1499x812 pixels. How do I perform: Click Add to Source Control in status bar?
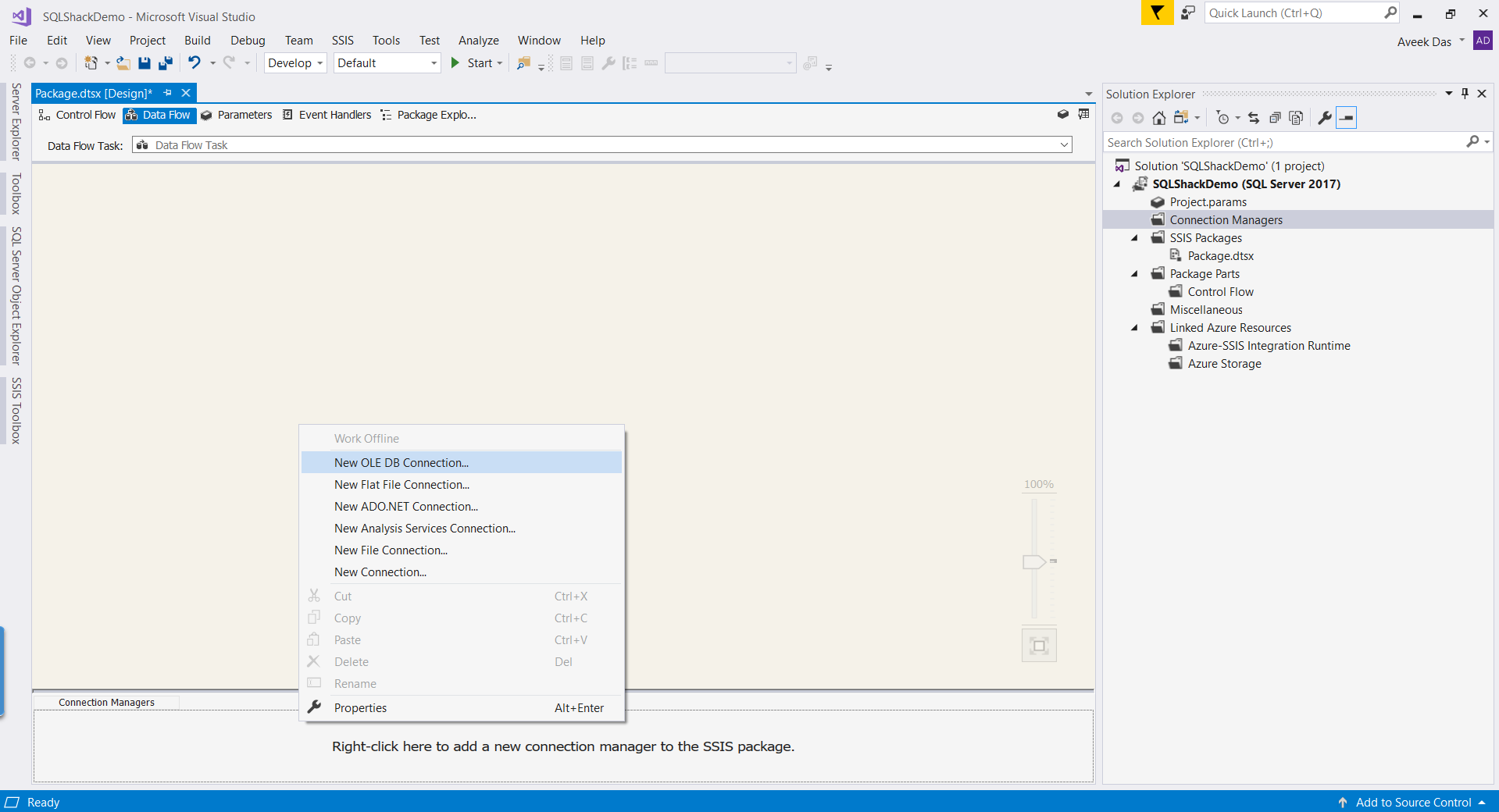pos(1413,803)
